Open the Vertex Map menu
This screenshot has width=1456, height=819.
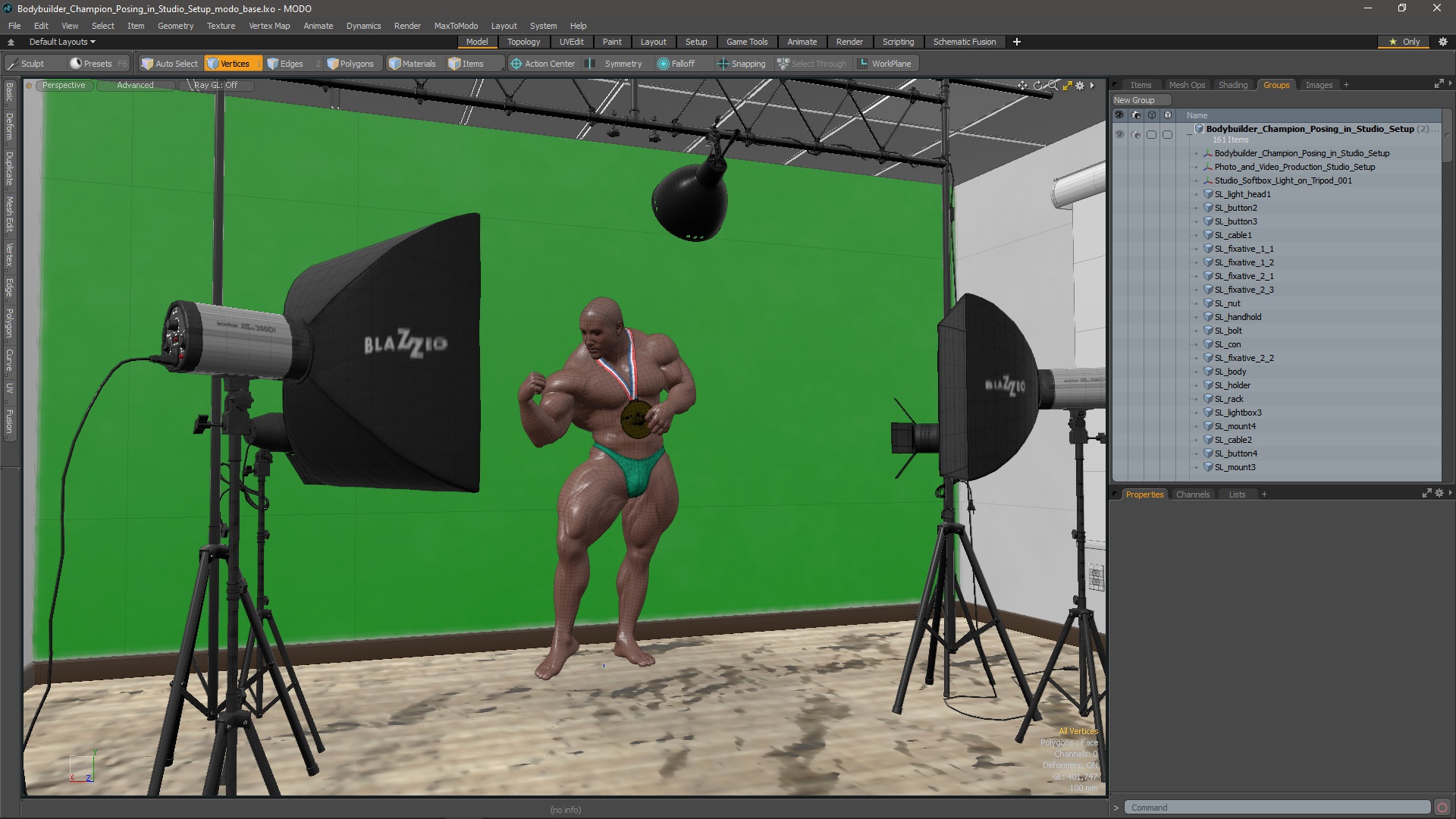[269, 26]
